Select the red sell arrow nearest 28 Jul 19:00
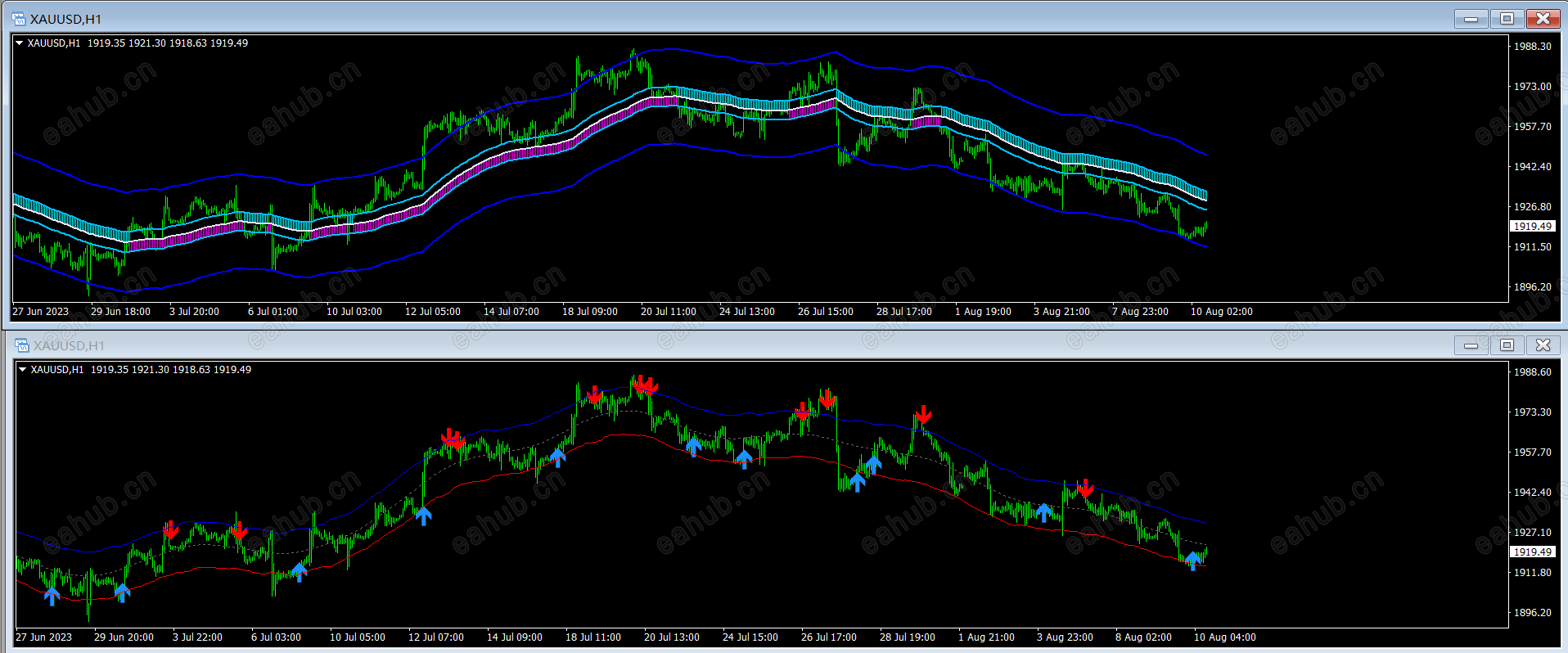Screen dimensions: 1568x653 [923, 414]
